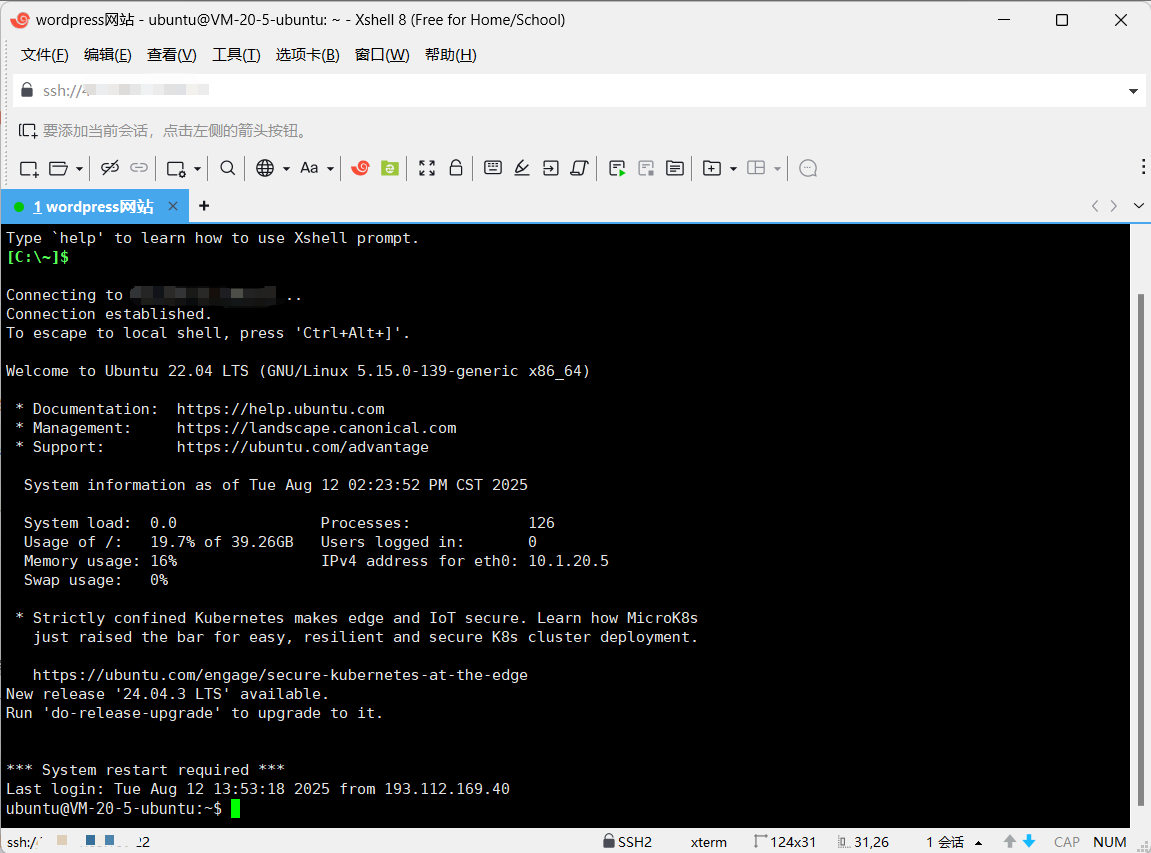Image resolution: width=1151 pixels, height=853 pixels.
Task: Go to next tab with right chevron
Action: [1114, 206]
